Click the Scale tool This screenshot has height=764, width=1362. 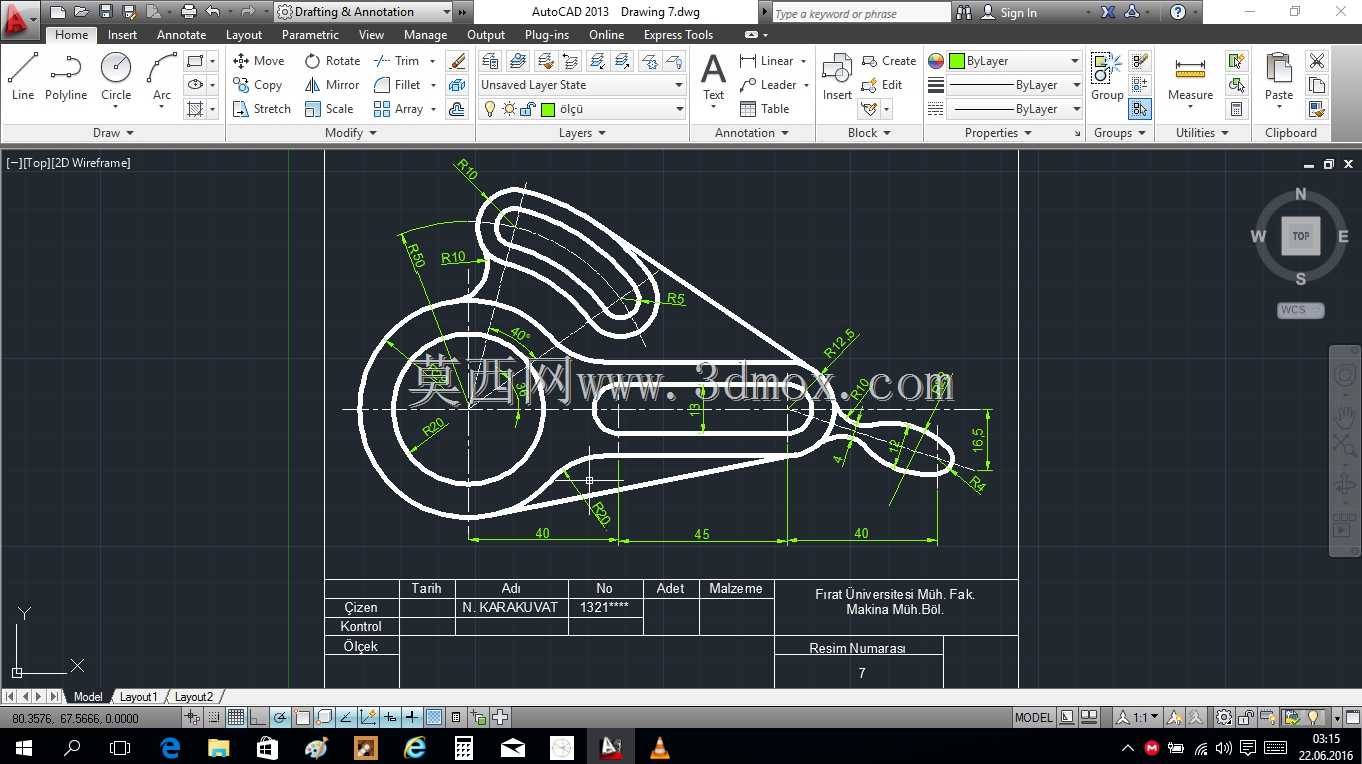329,109
